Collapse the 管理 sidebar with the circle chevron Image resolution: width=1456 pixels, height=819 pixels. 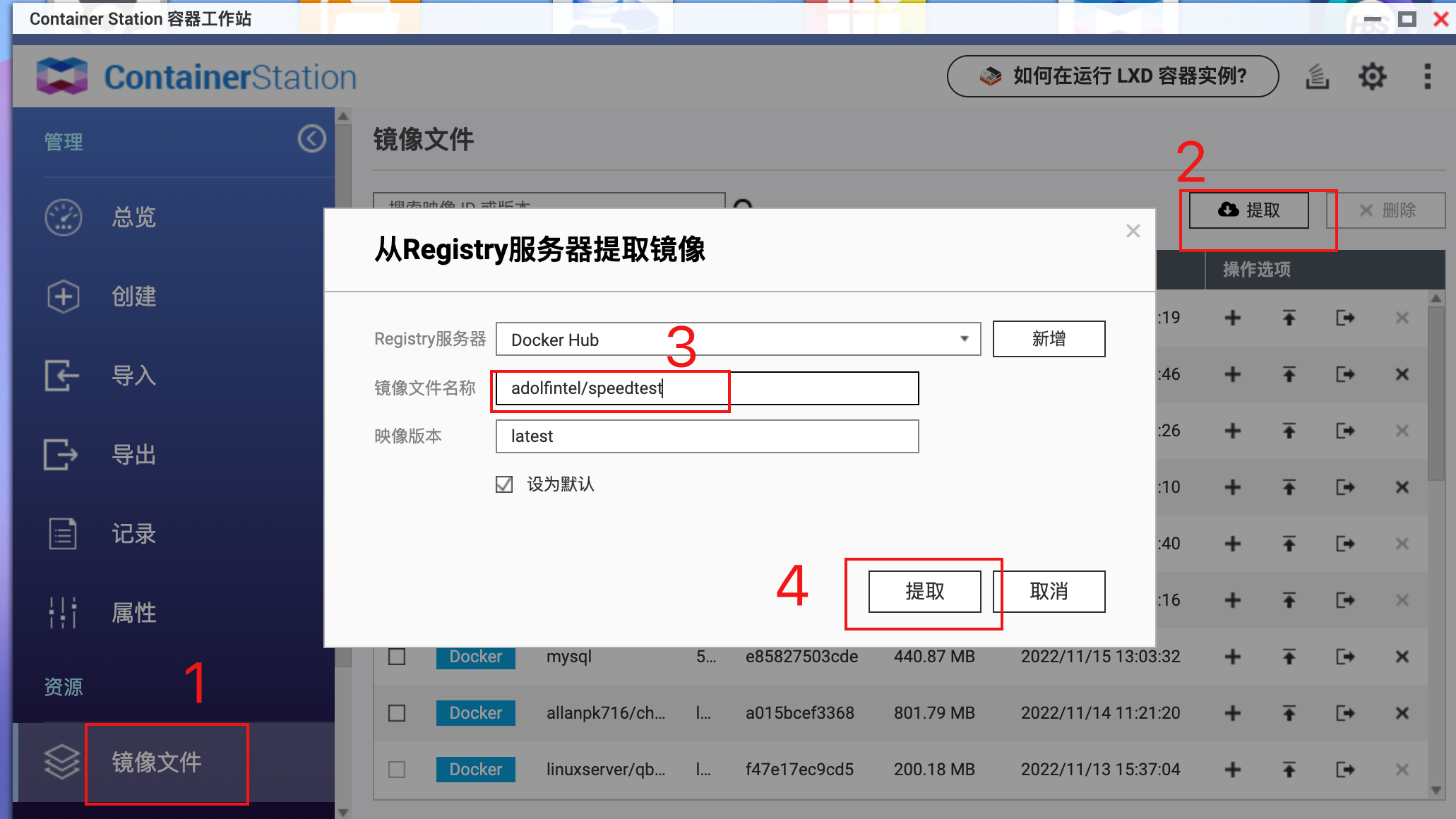pos(311,138)
